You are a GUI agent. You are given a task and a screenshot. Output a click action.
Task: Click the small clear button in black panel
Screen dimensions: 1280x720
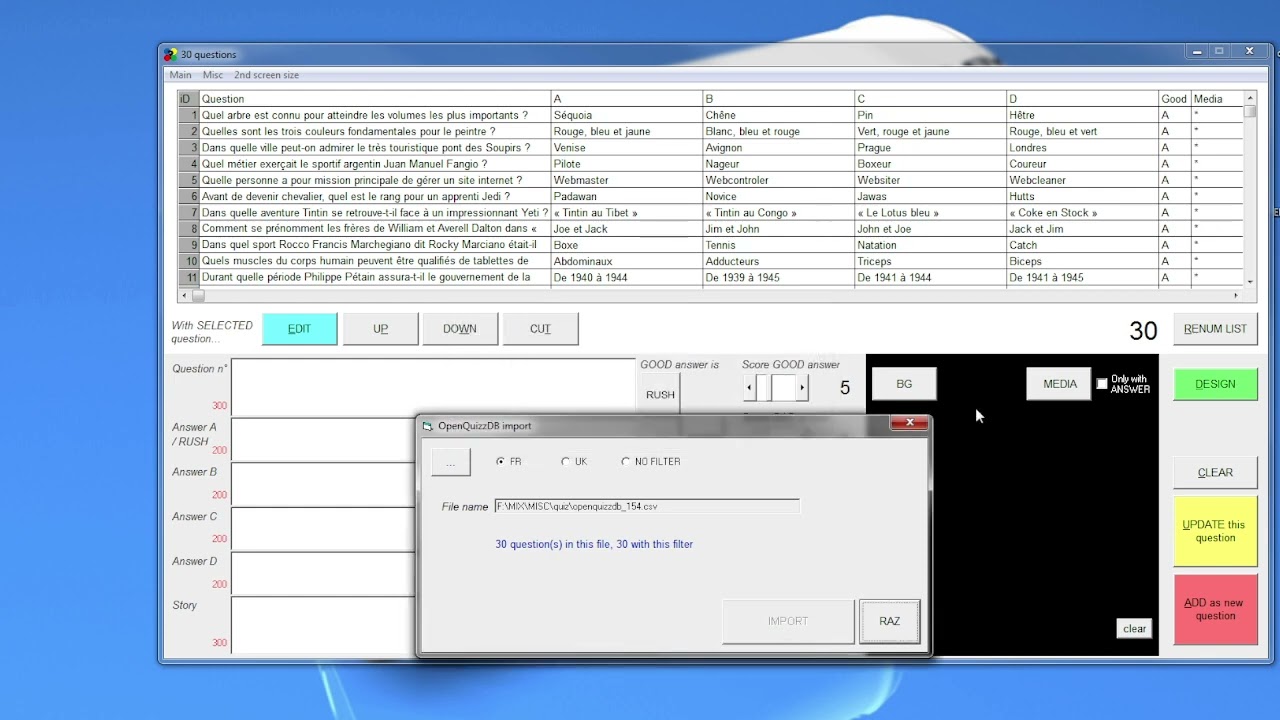pyautogui.click(x=1134, y=629)
